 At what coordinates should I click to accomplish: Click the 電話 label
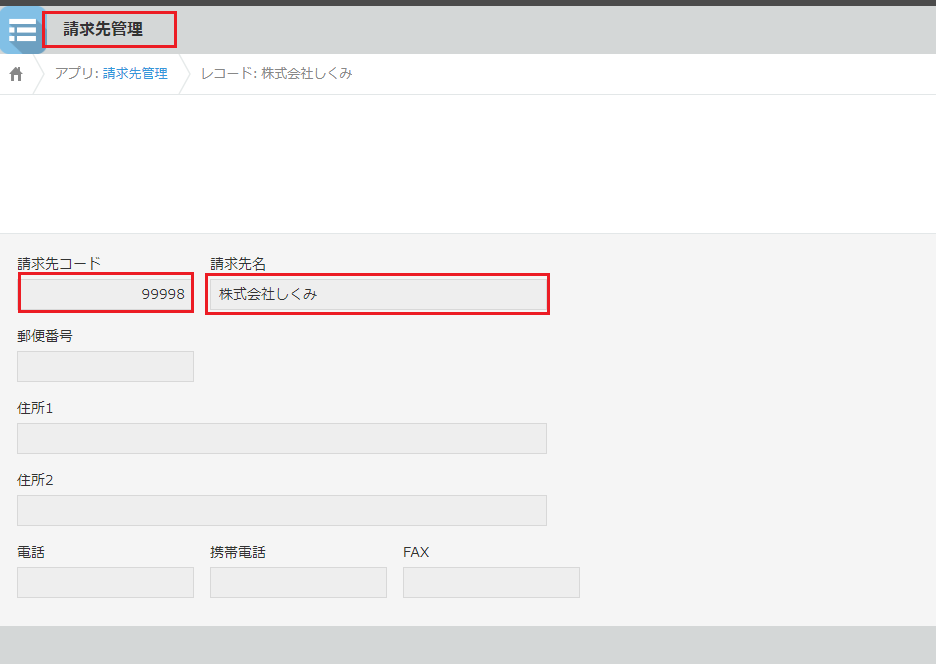coord(31,552)
